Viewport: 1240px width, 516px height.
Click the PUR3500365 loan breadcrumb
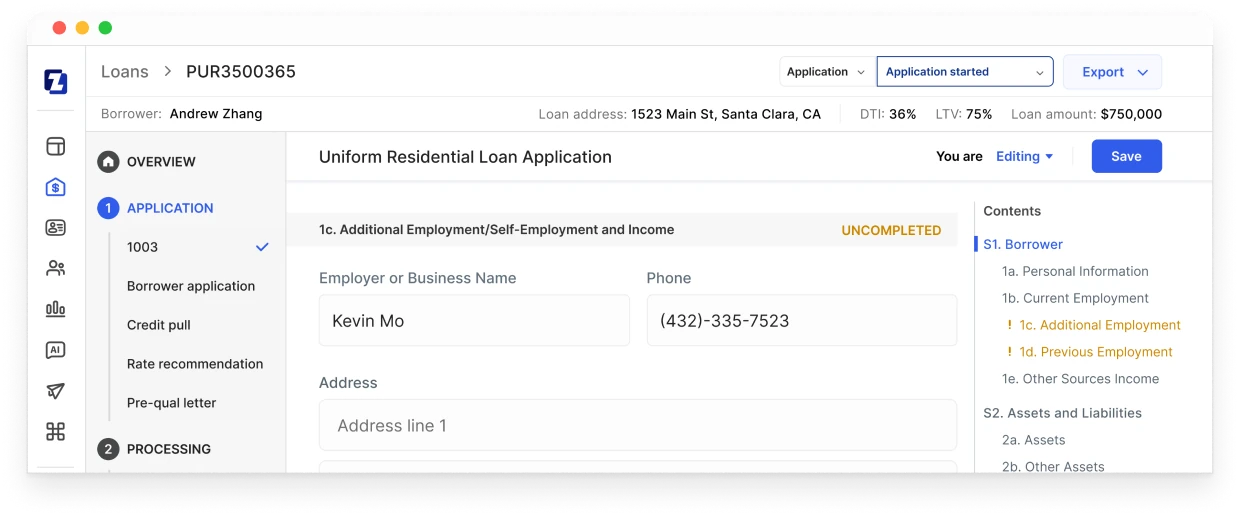tap(241, 72)
